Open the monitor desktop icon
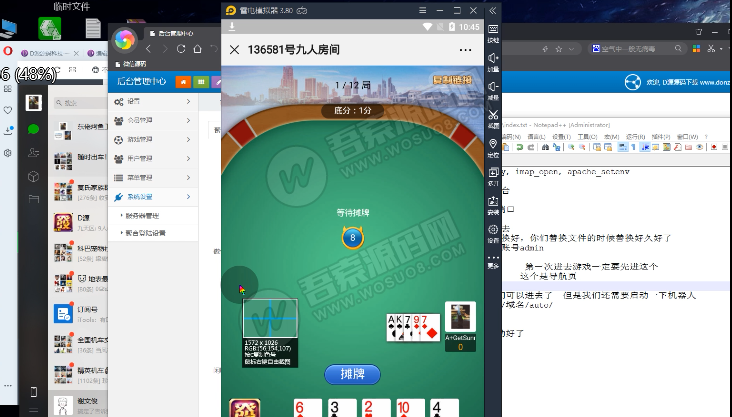 (8, 28)
